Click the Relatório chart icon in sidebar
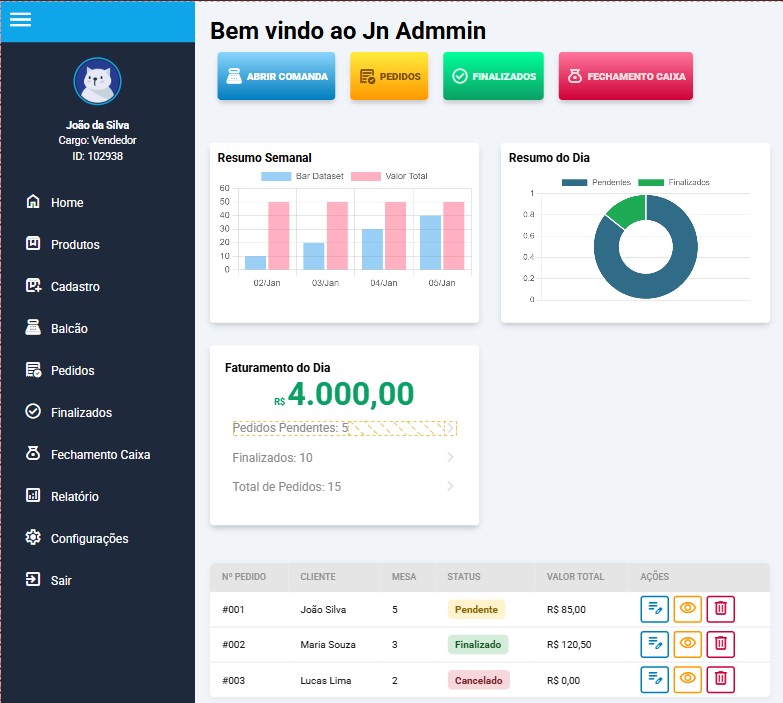Image resolution: width=783 pixels, height=703 pixels. click(33, 496)
